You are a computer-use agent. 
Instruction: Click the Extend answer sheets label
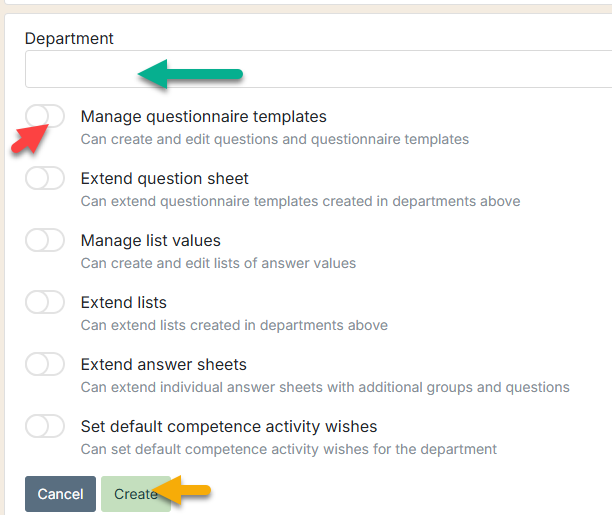point(164,364)
